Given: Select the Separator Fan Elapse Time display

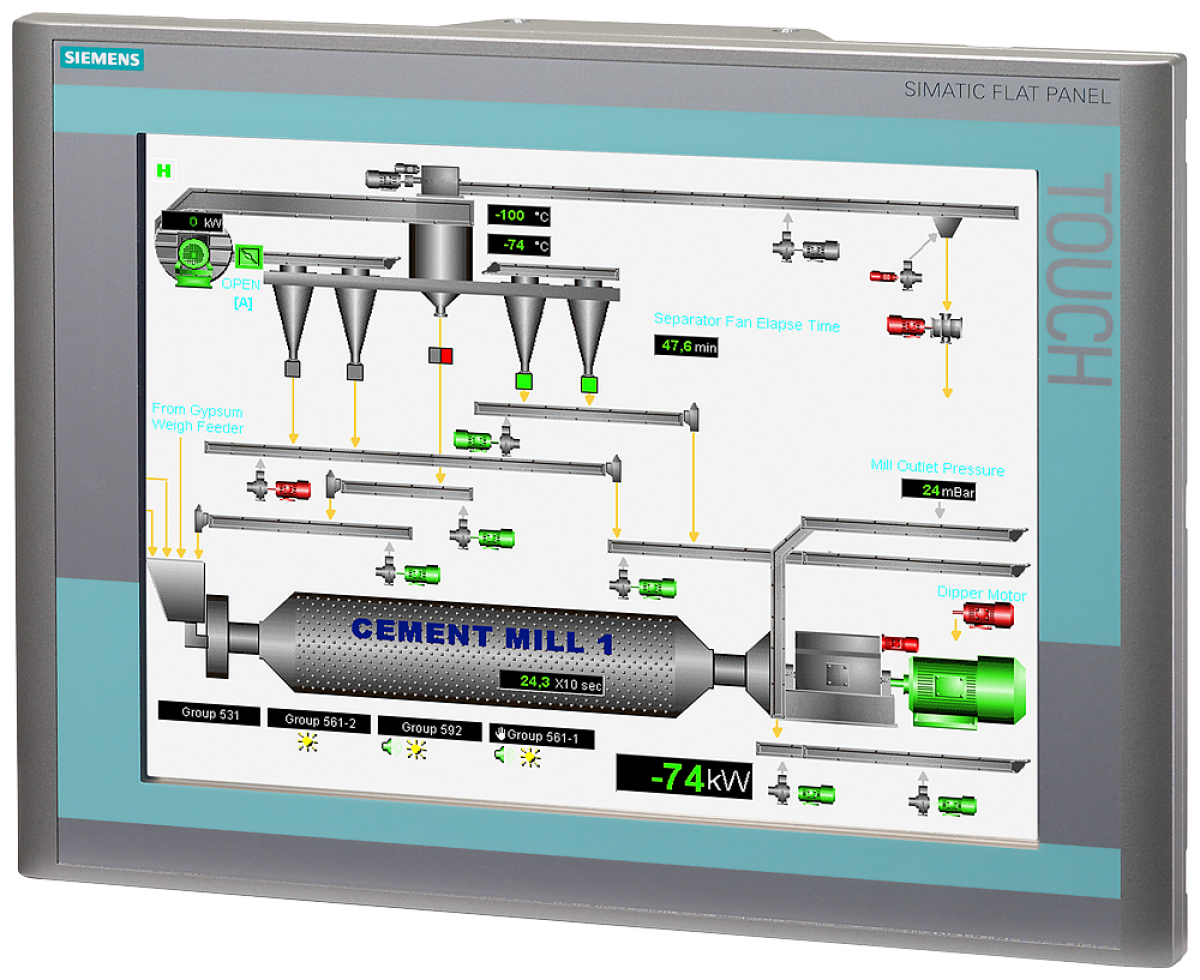Looking at the screenshot, I should [688, 346].
